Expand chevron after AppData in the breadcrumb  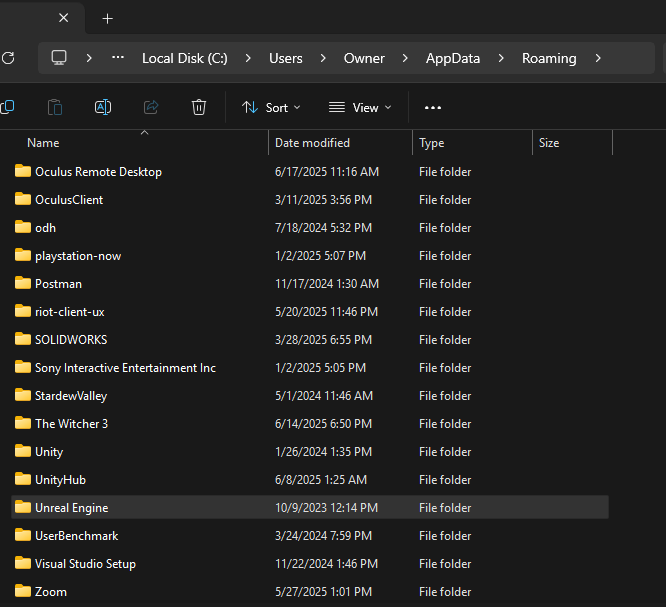pyautogui.click(x=501, y=58)
